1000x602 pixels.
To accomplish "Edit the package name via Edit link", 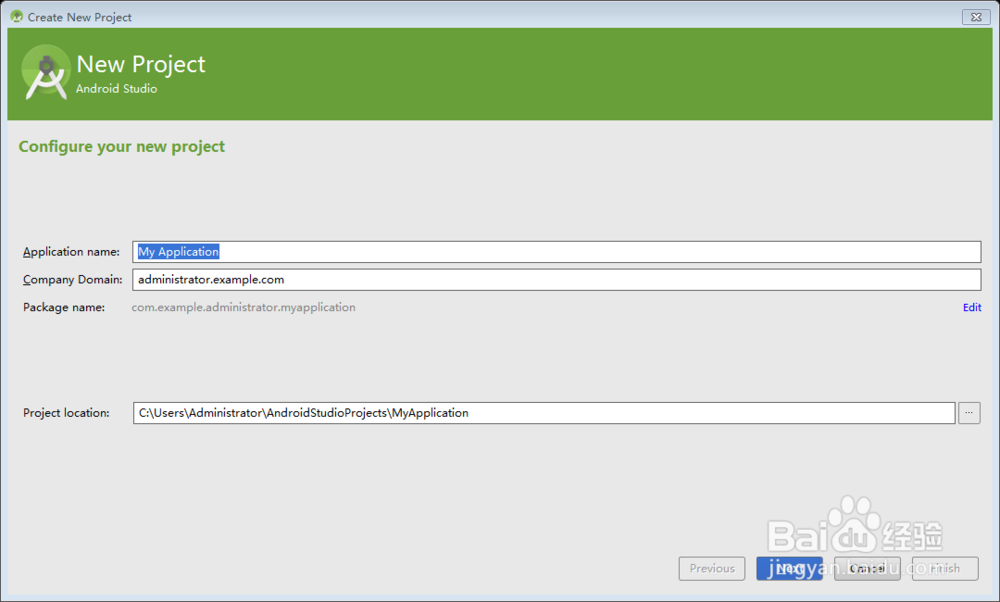I will point(972,307).
